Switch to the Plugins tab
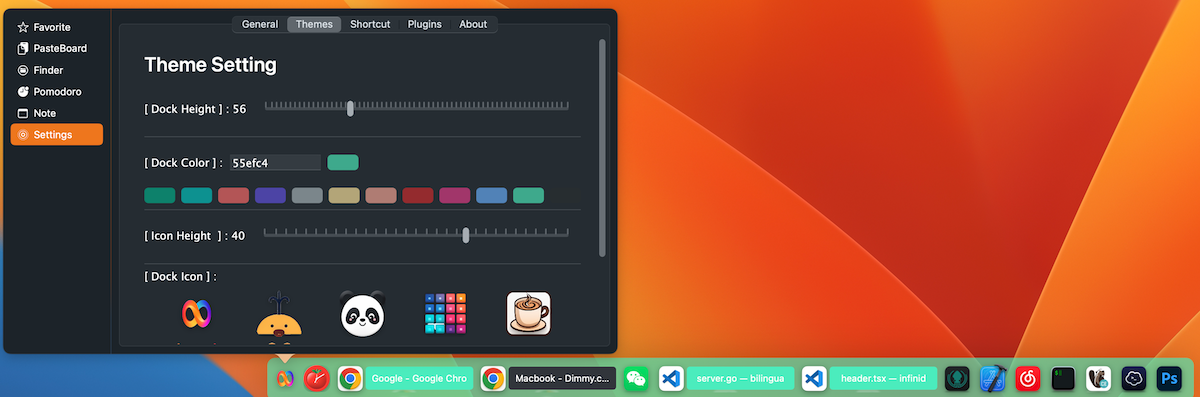 425,24
